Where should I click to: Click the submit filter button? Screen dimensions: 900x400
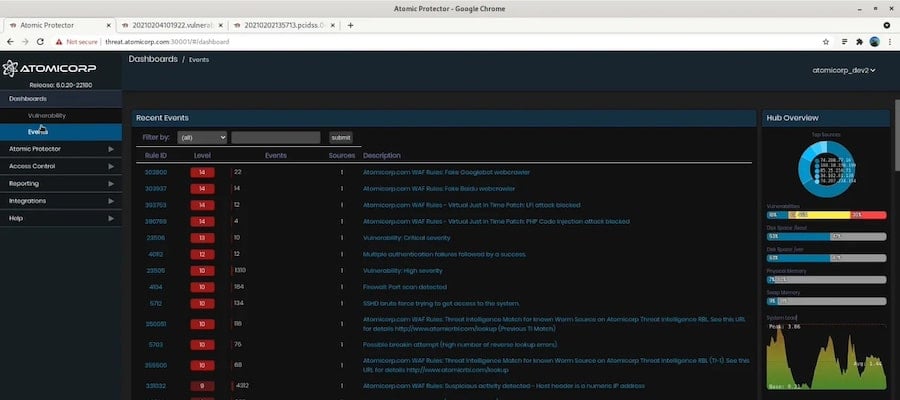(x=340, y=138)
